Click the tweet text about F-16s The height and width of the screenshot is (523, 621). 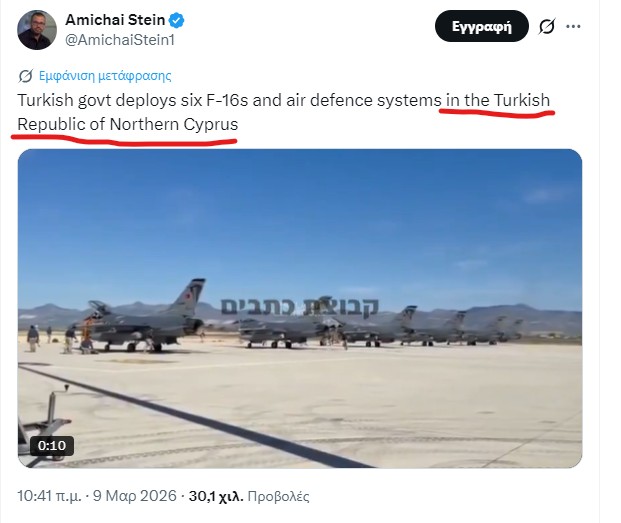[x=284, y=112]
